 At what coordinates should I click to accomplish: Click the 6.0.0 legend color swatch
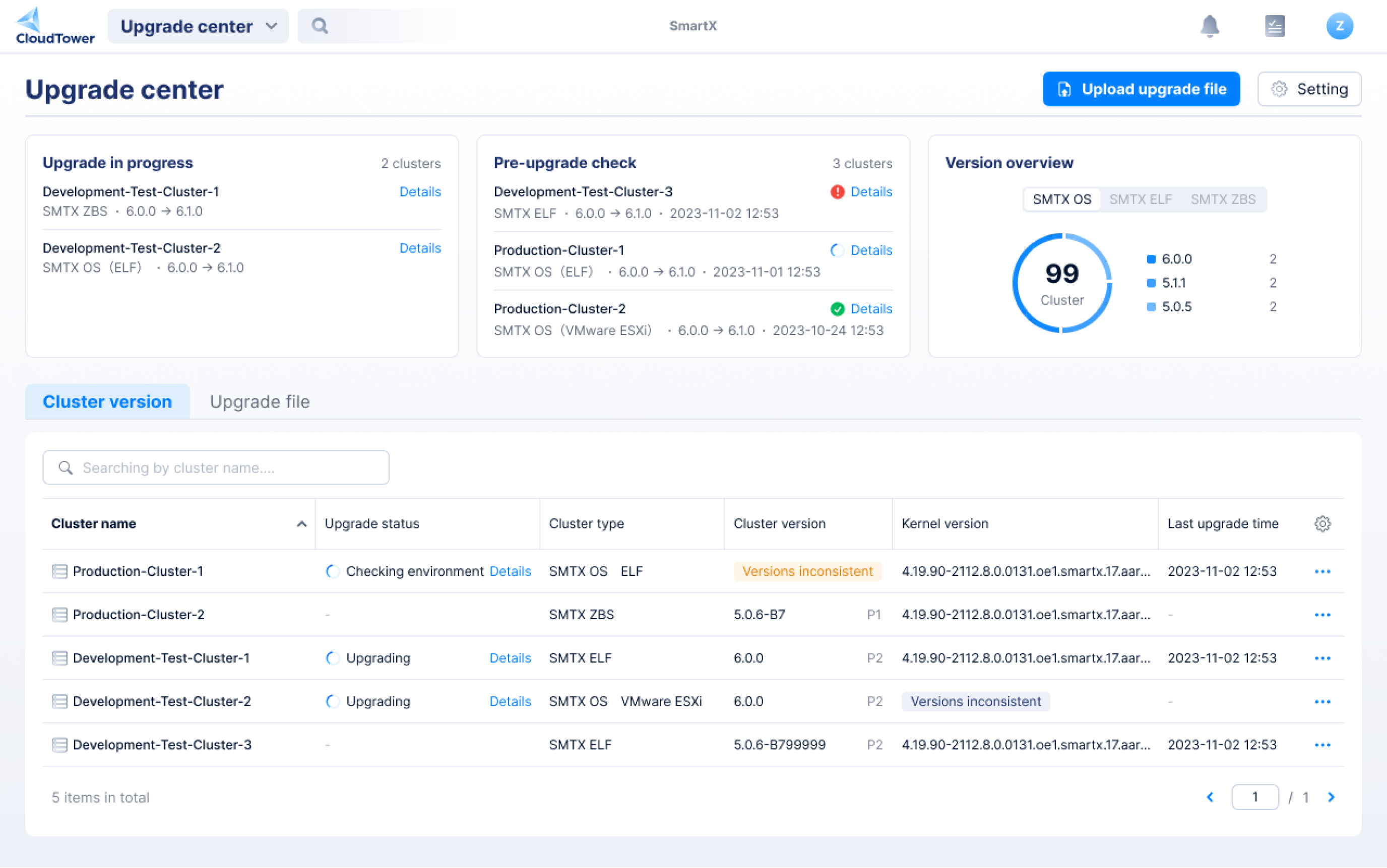tap(1151, 259)
